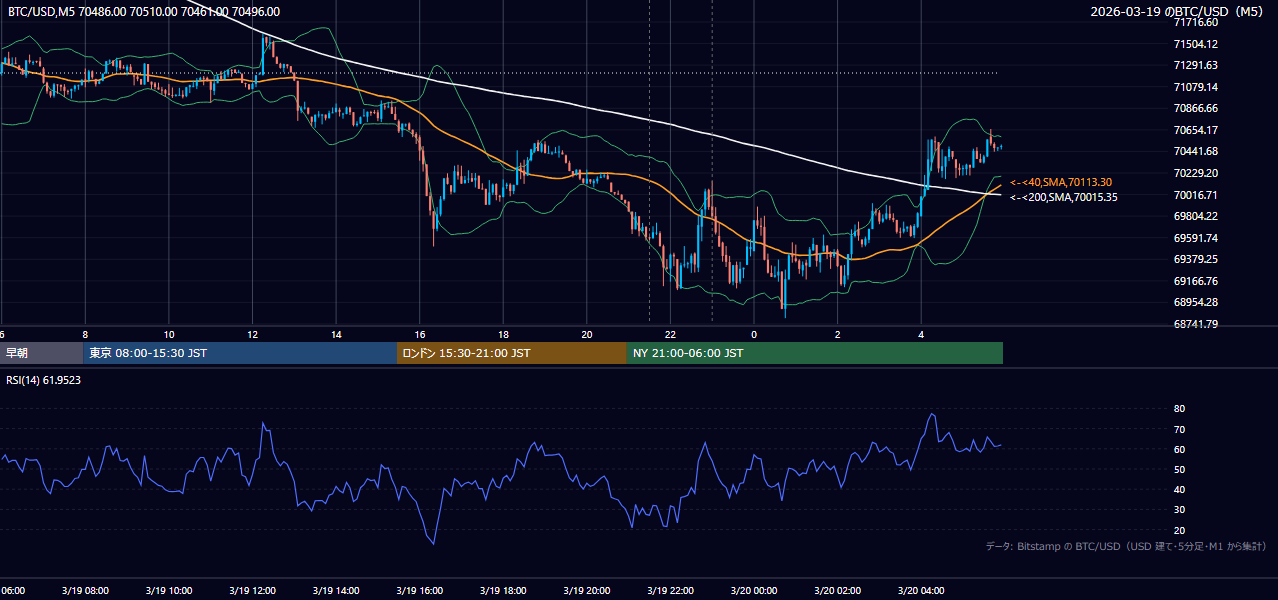The image size is (1278, 600).
Task: Click the BTC/USD,M5 OHLC header text
Action: click(144, 12)
